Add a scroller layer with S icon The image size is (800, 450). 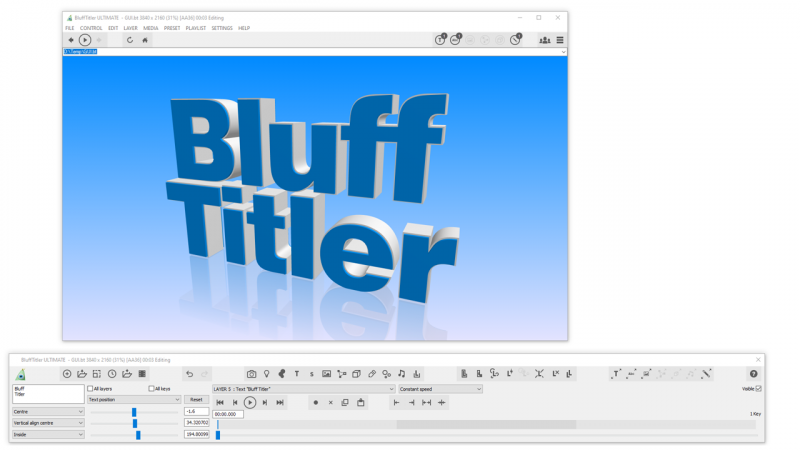click(312, 374)
